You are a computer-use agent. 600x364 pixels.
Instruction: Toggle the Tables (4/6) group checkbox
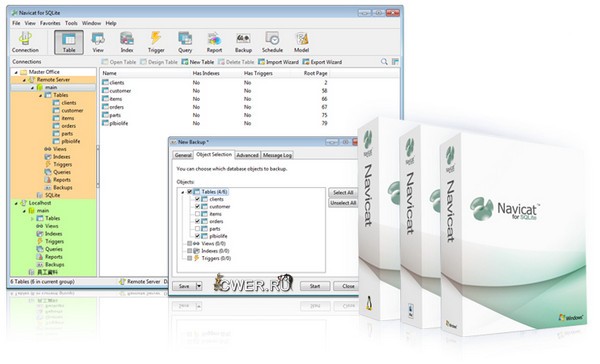pos(189,191)
